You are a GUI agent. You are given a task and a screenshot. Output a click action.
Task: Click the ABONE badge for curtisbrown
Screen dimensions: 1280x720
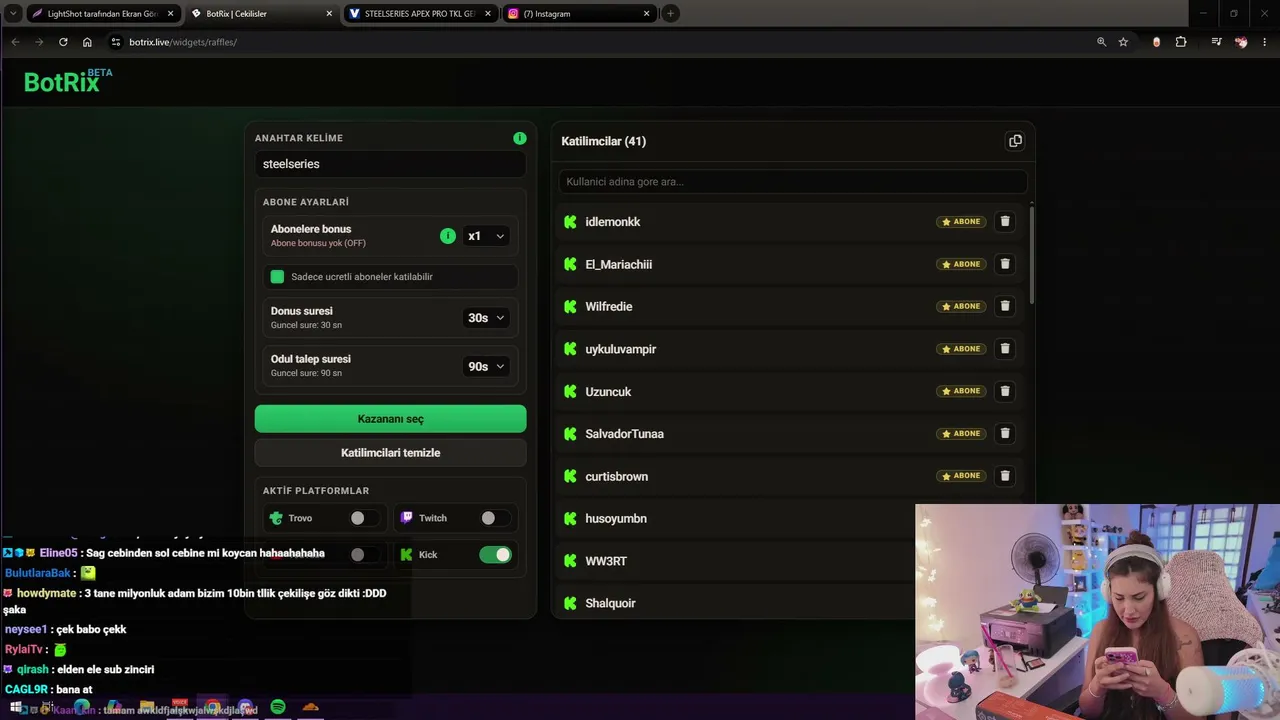click(x=961, y=476)
